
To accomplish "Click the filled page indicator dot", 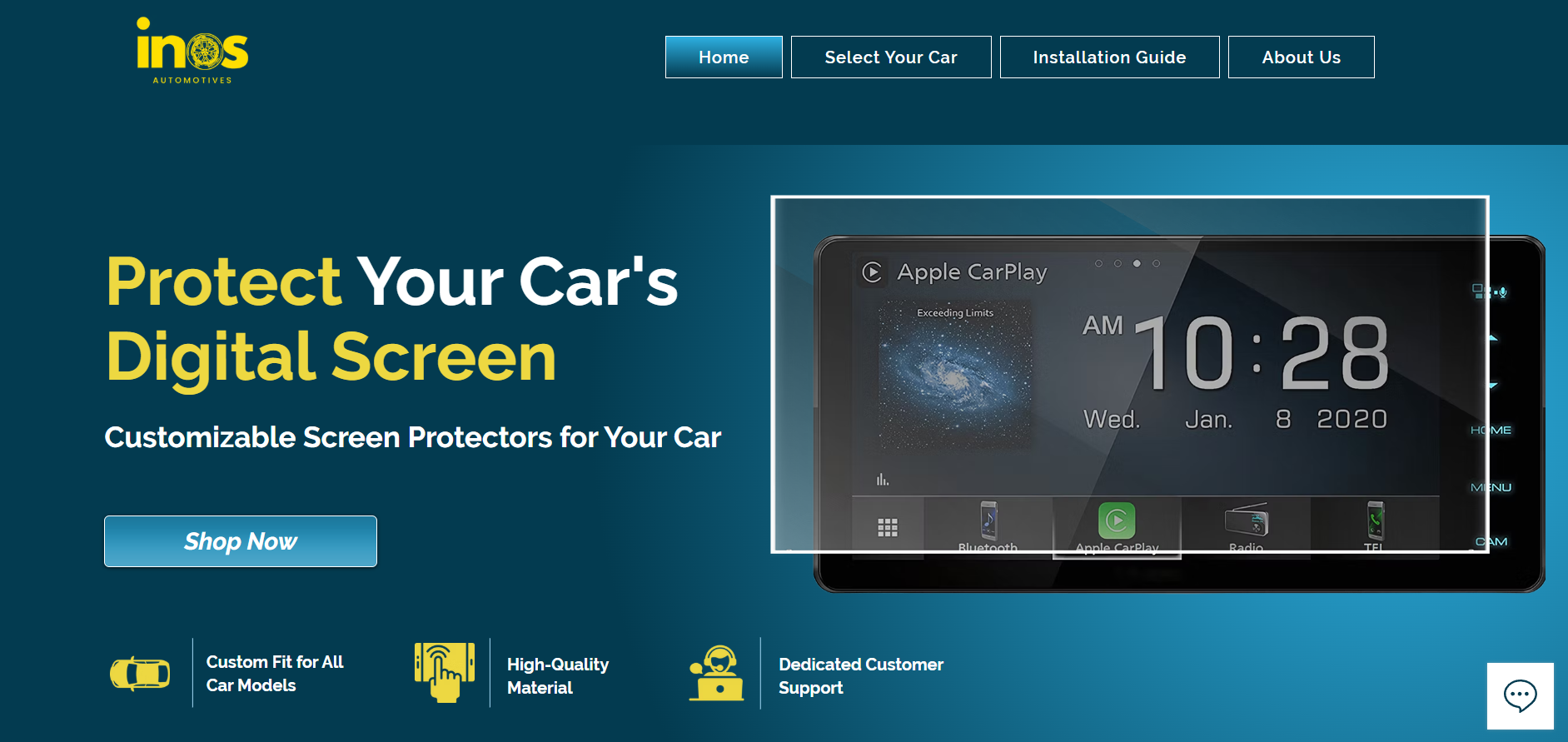I will pyautogui.click(x=1137, y=263).
